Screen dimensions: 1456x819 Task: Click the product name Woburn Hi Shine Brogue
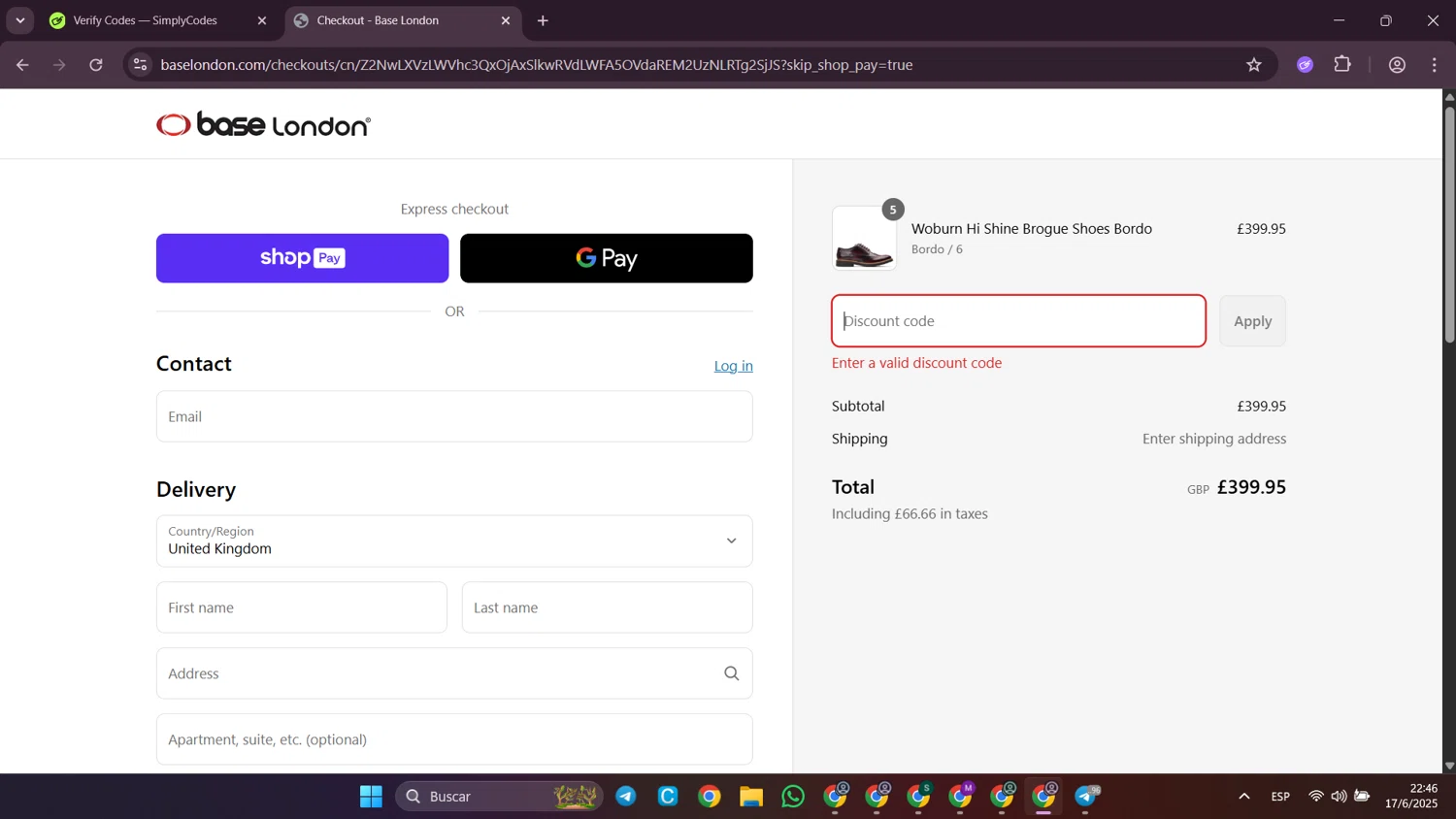(x=1032, y=229)
